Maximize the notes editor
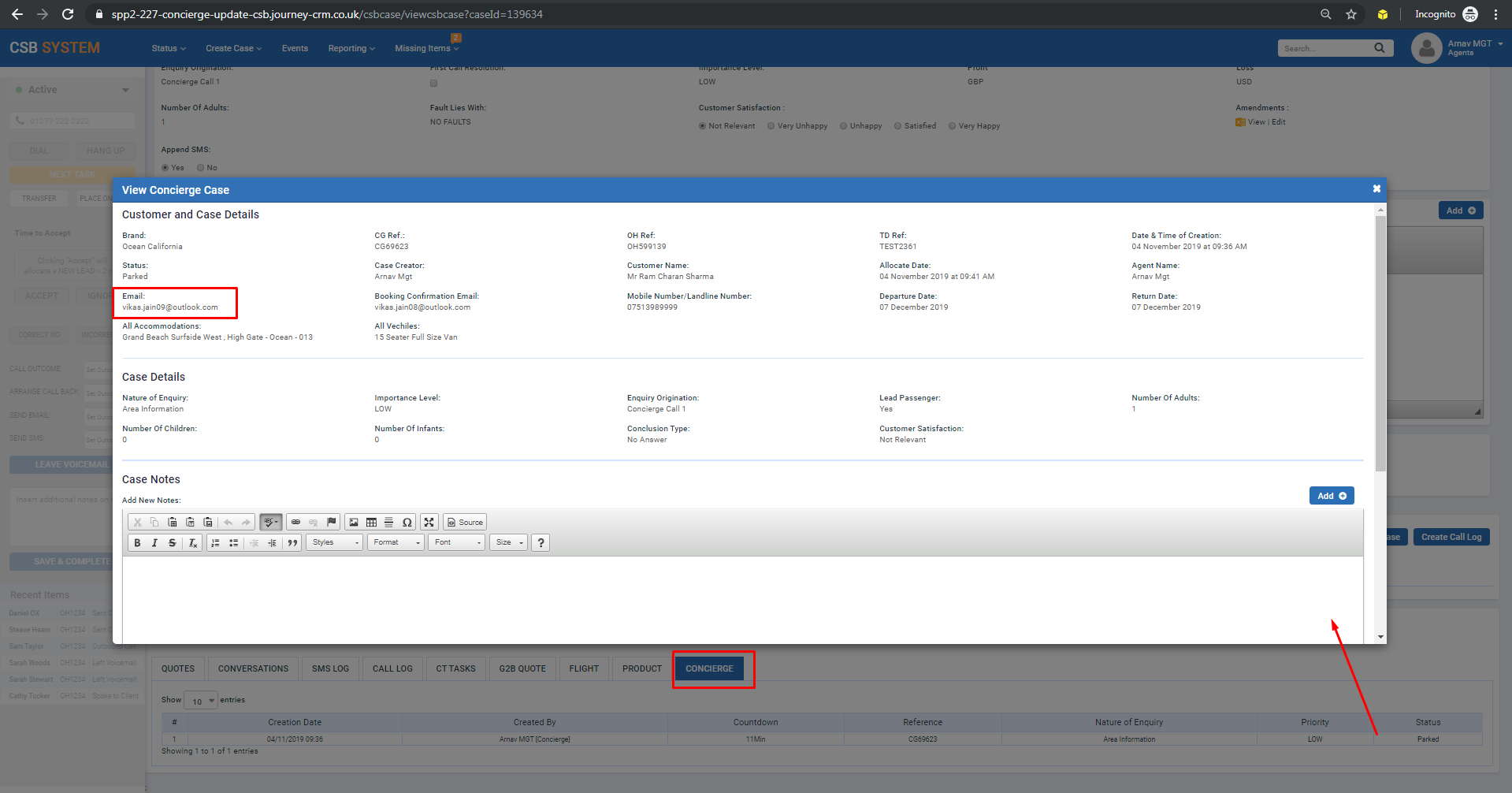 [x=429, y=522]
